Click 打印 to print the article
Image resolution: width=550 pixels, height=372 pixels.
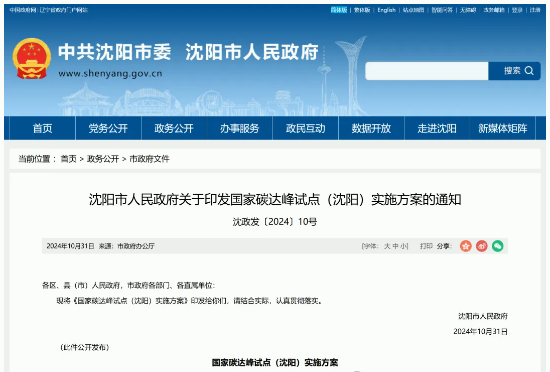426,246
